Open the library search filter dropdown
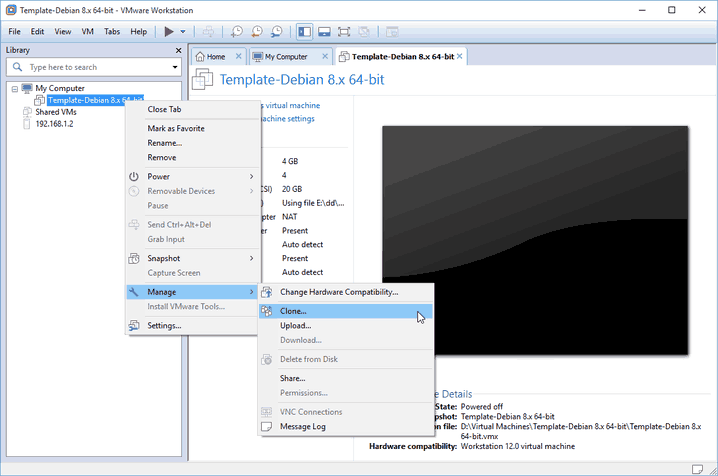This screenshot has width=718, height=476. click(x=174, y=67)
